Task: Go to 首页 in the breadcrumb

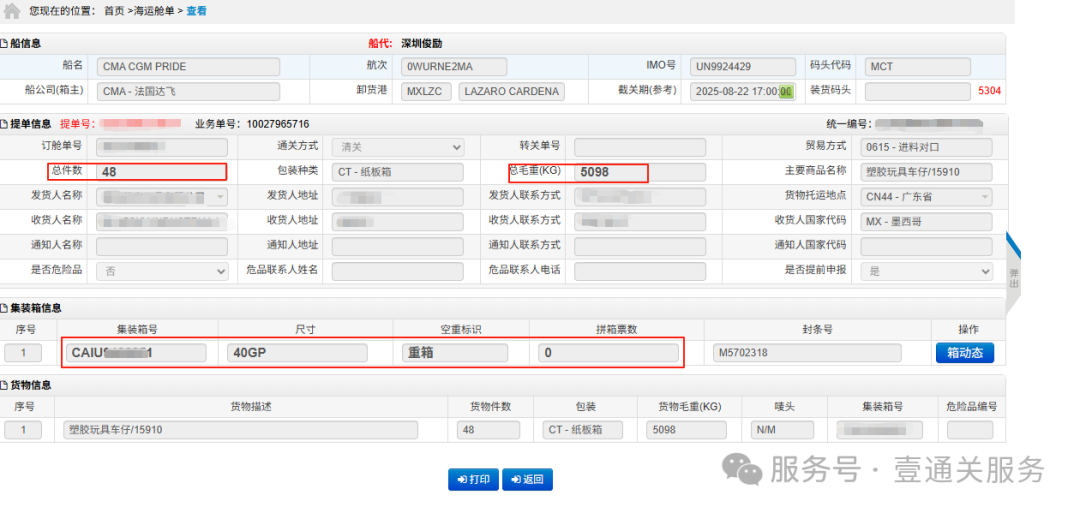Action: tap(114, 11)
